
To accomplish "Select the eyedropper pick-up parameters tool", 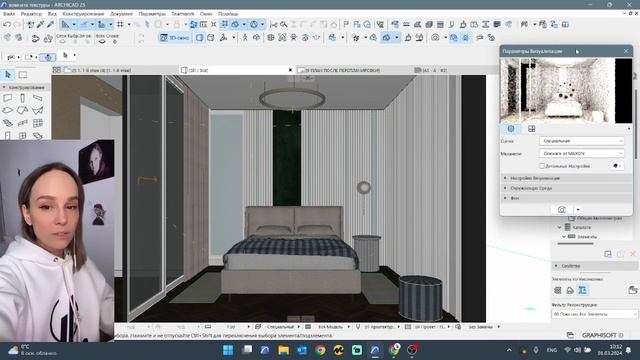I will 40,25.
